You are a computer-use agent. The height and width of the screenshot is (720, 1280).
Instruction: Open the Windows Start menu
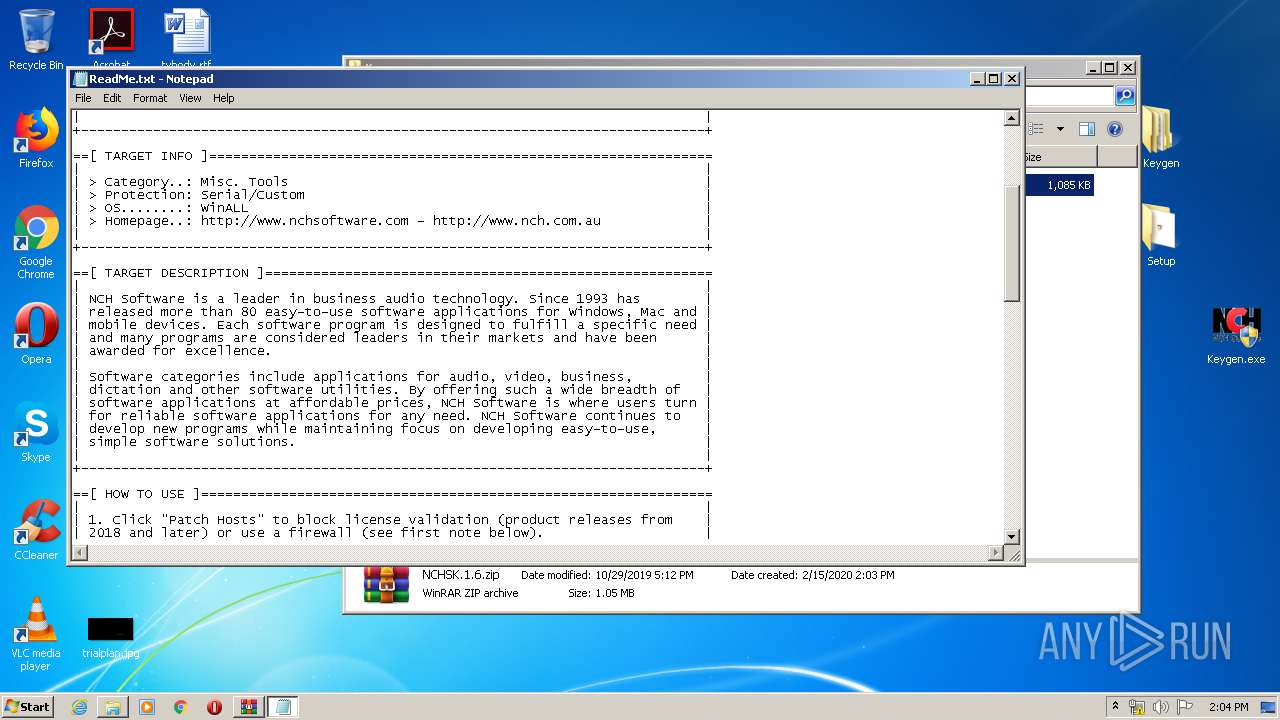pyautogui.click(x=28, y=706)
